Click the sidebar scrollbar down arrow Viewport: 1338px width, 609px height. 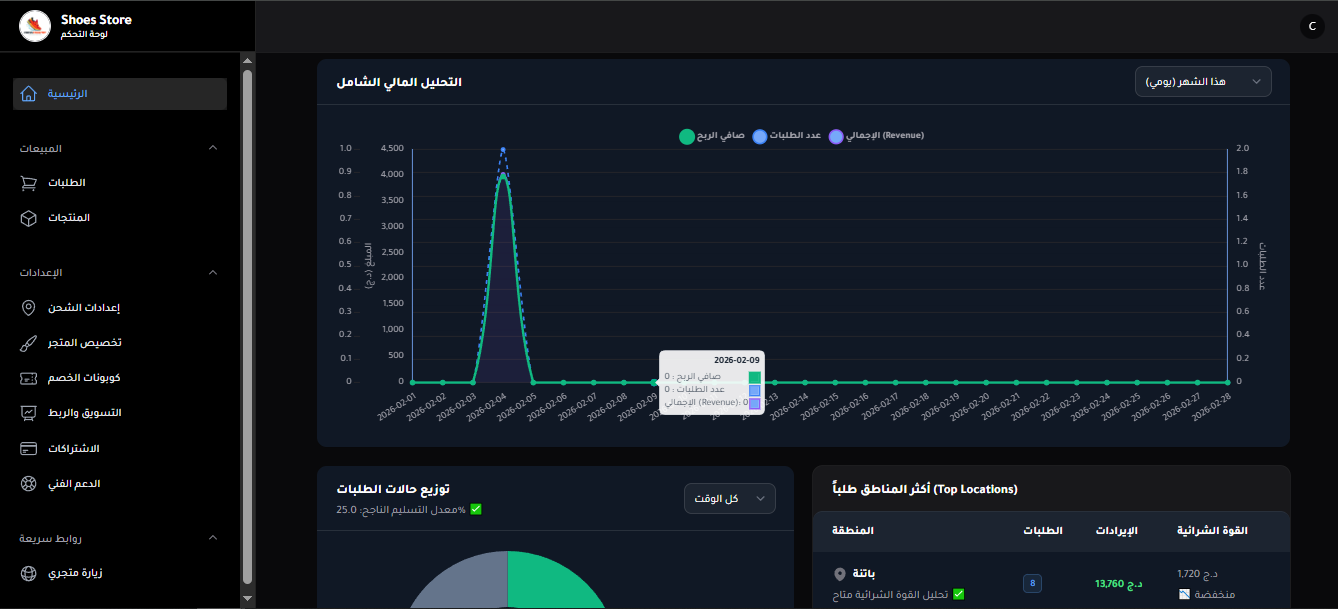(x=247, y=598)
